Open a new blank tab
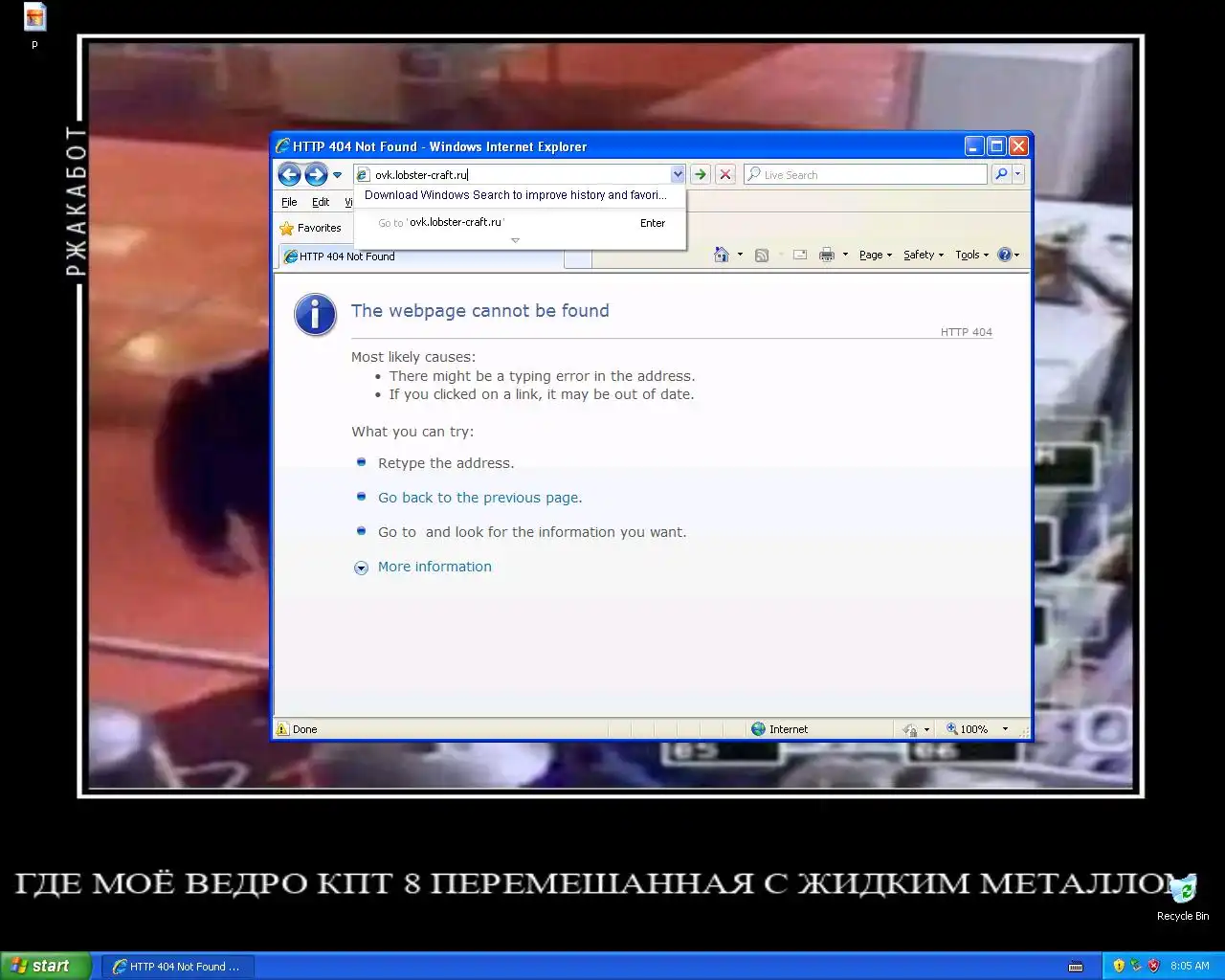The image size is (1225, 980). (x=577, y=257)
